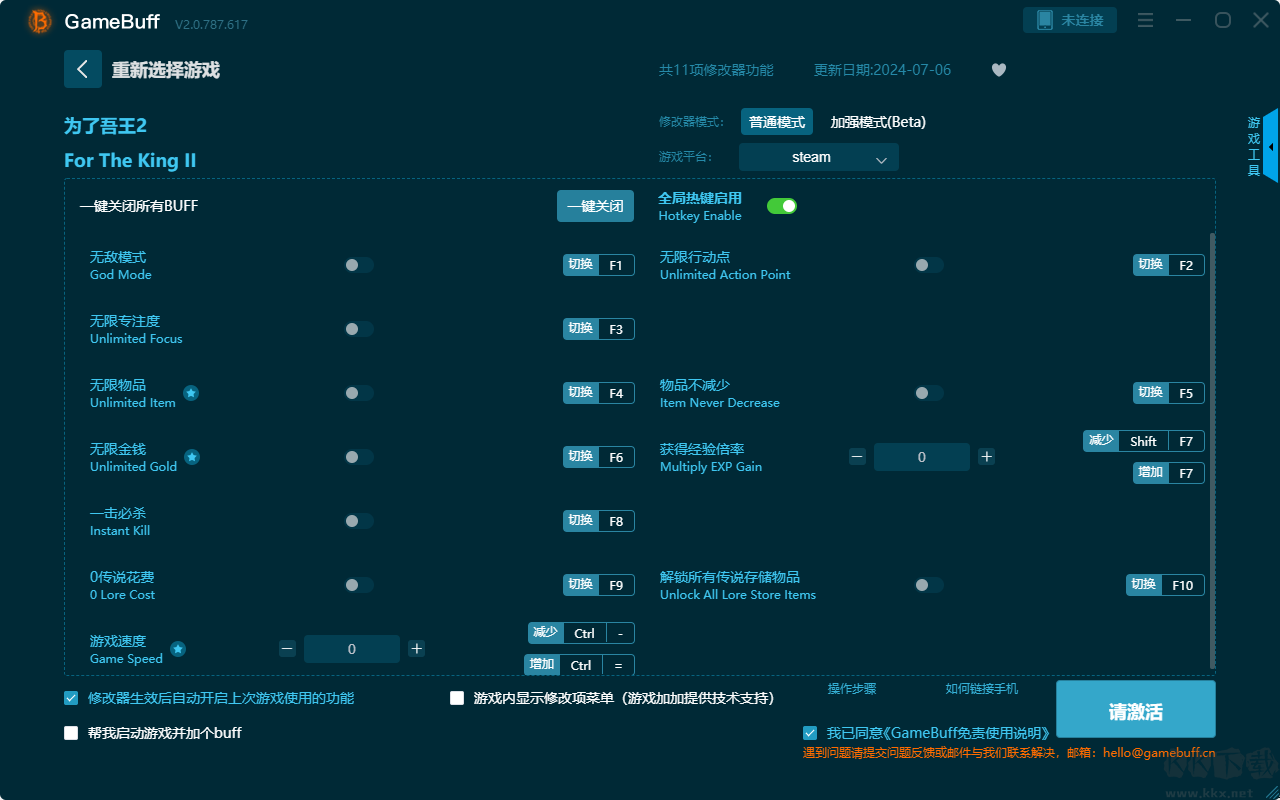Uncheck 修改器生效后自动开启上次游戏使用的功能 checkbox
Image resolution: width=1280 pixels, height=800 pixels.
pyautogui.click(x=71, y=698)
